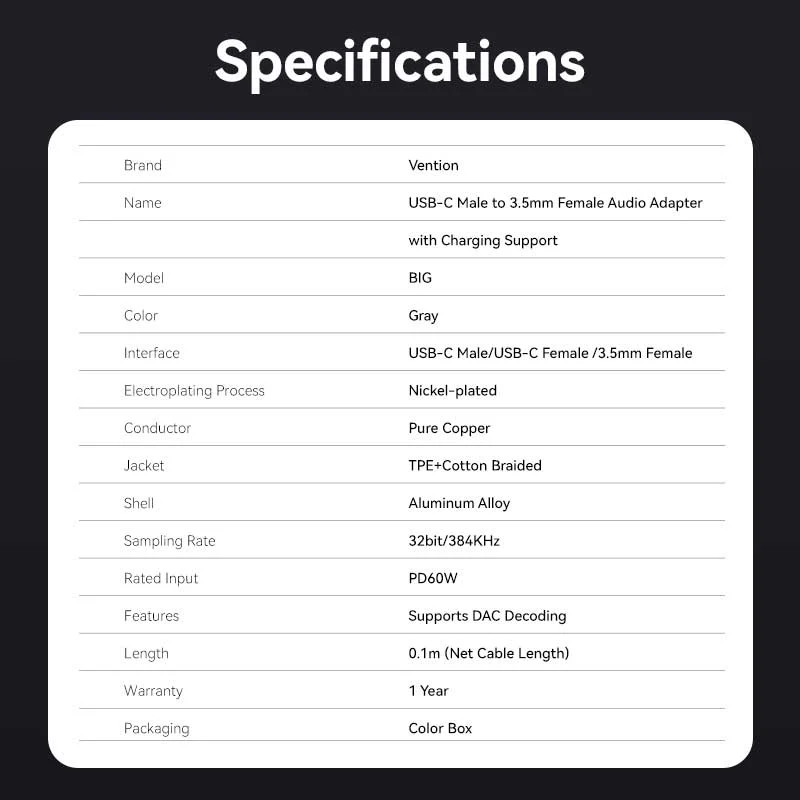
Task: Click the 32bit/384KHz sampling rate value
Action: click(x=454, y=541)
